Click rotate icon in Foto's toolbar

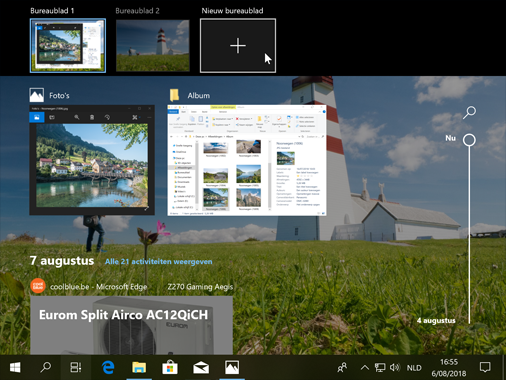(107, 117)
